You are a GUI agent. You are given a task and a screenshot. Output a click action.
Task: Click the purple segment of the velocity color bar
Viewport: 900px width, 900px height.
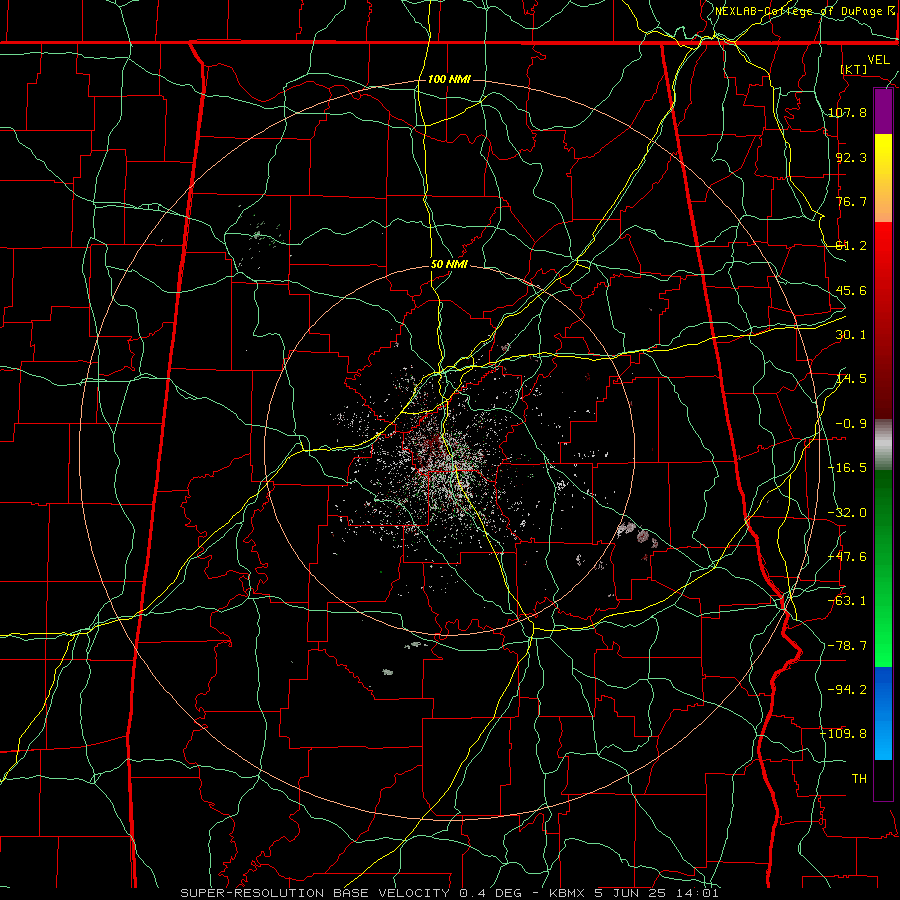click(x=883, y=112)
